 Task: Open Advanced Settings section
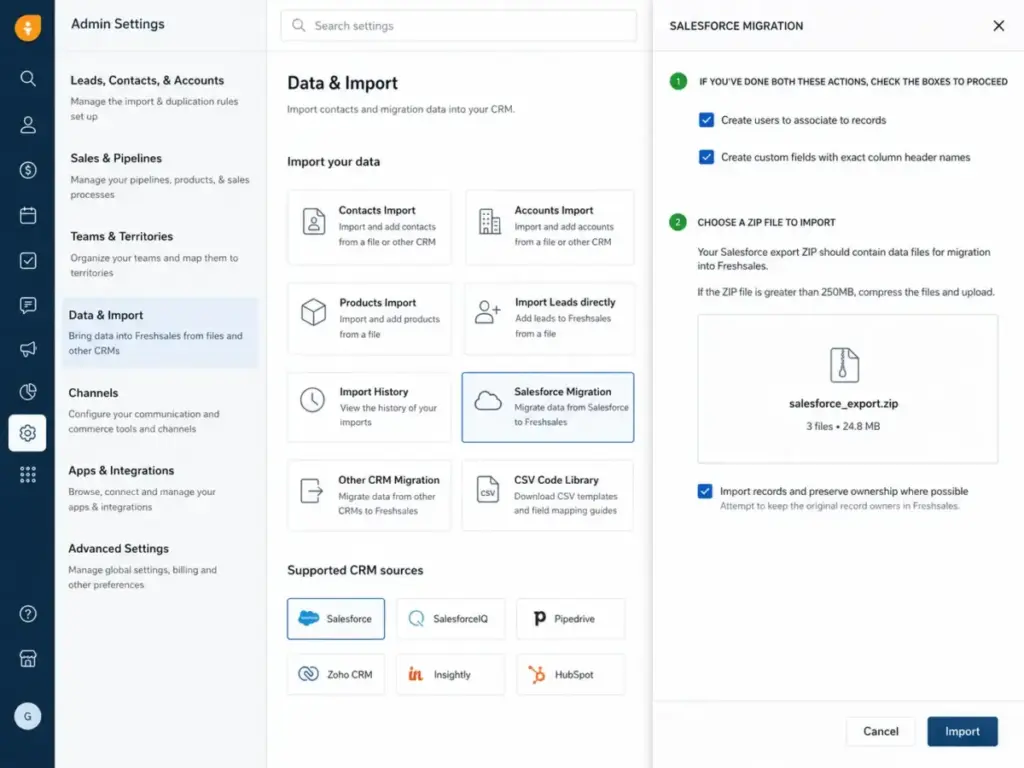pos(160,566)
